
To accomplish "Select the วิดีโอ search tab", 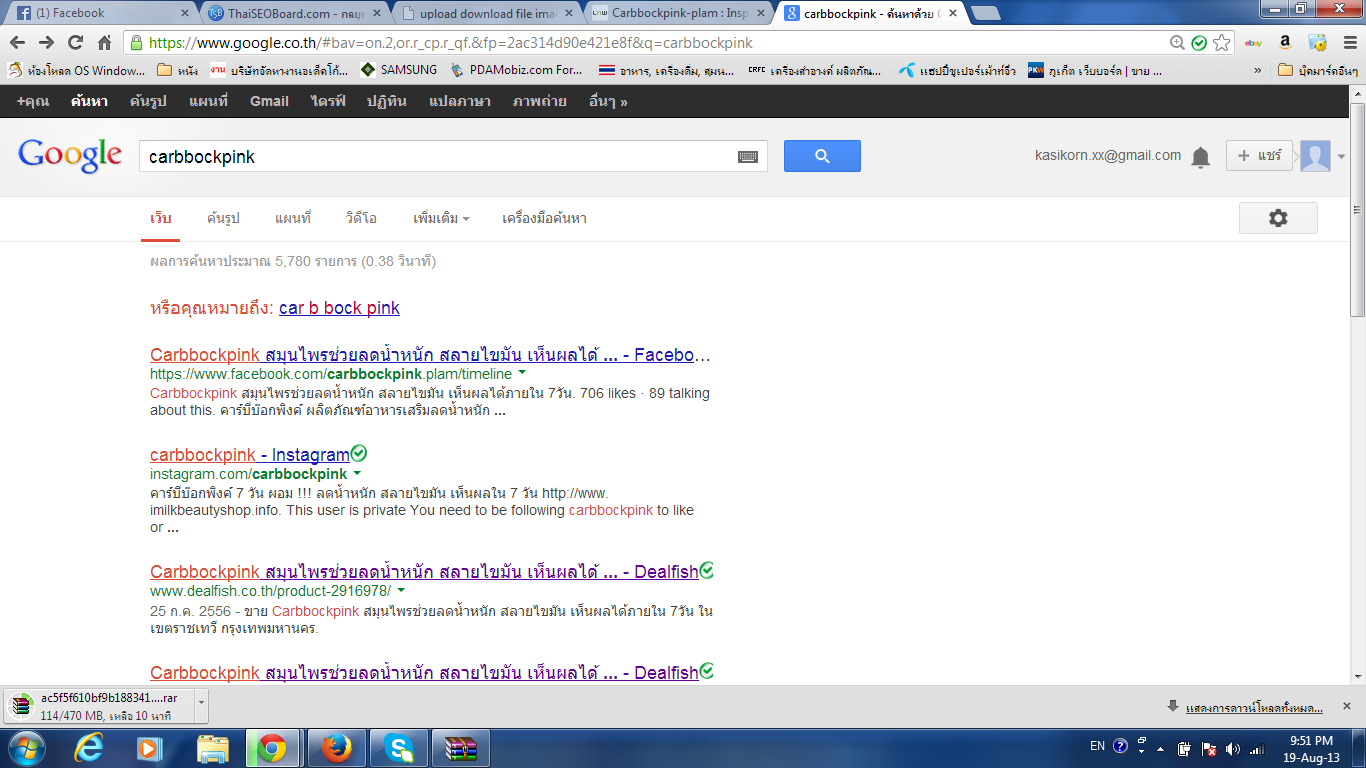I will [x=361, y=218].
